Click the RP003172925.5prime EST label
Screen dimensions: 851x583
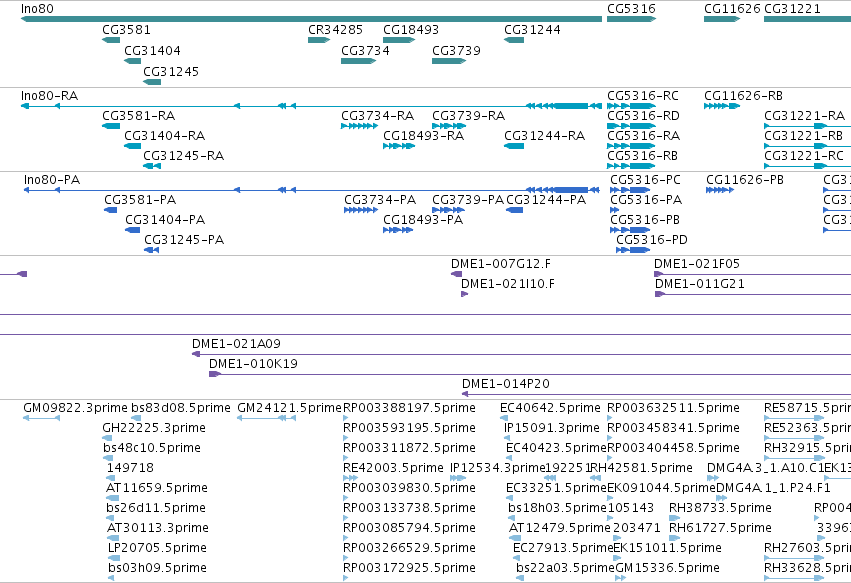coord(409,568)
